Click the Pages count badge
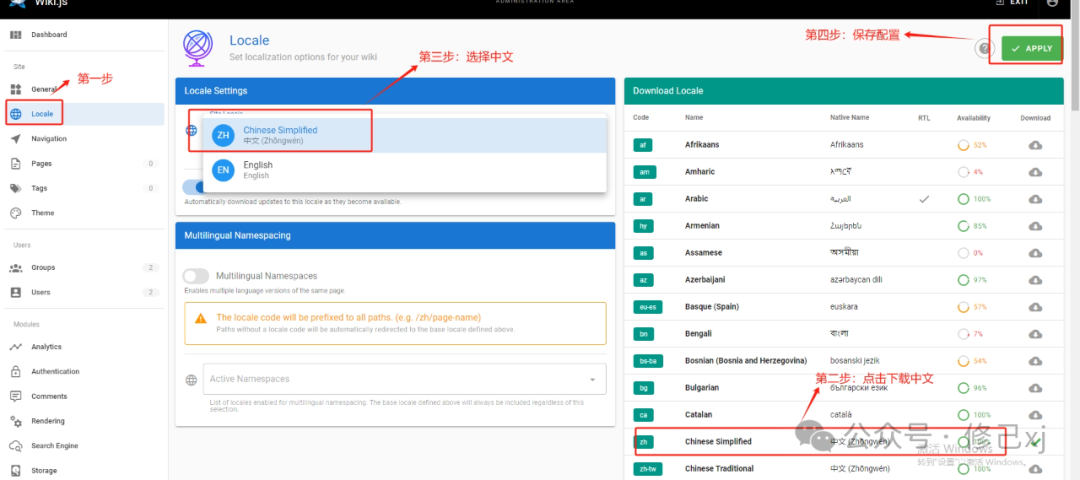This screenshot has height=480, width=1080. [x=150, y=163]
